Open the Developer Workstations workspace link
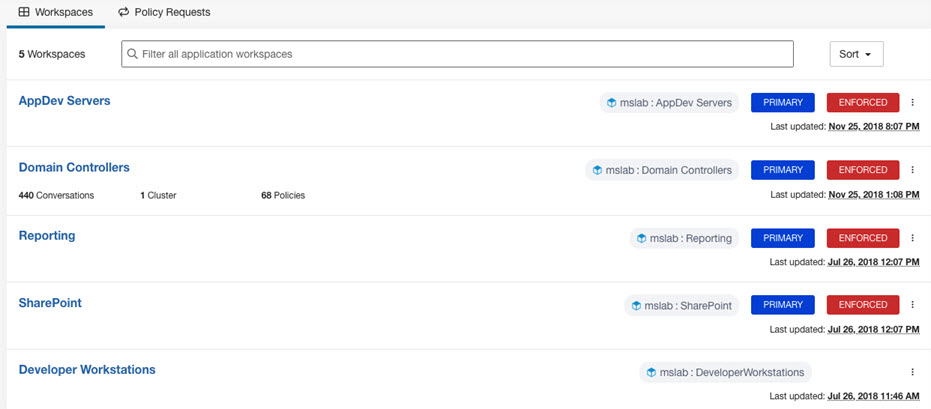The height and width of the screenshot is (409, 931). click(x=87, y=369)
